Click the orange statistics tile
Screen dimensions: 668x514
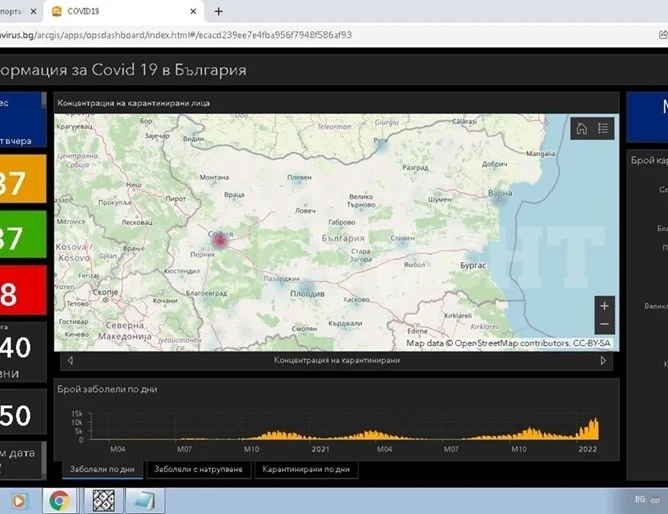(x=23, y=179)
